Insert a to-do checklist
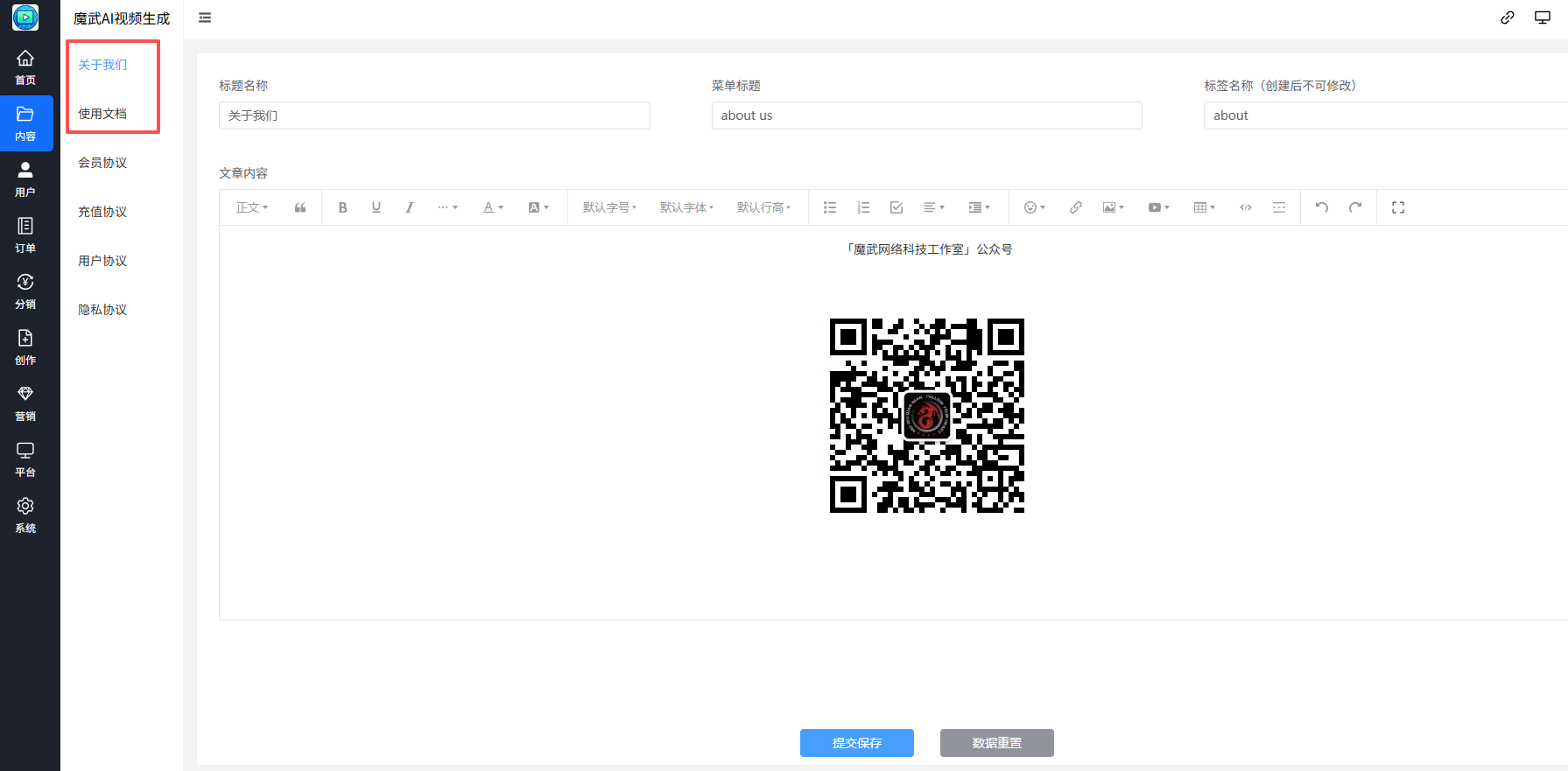This screenshot has width=1568, height=771. coord(896,207)
